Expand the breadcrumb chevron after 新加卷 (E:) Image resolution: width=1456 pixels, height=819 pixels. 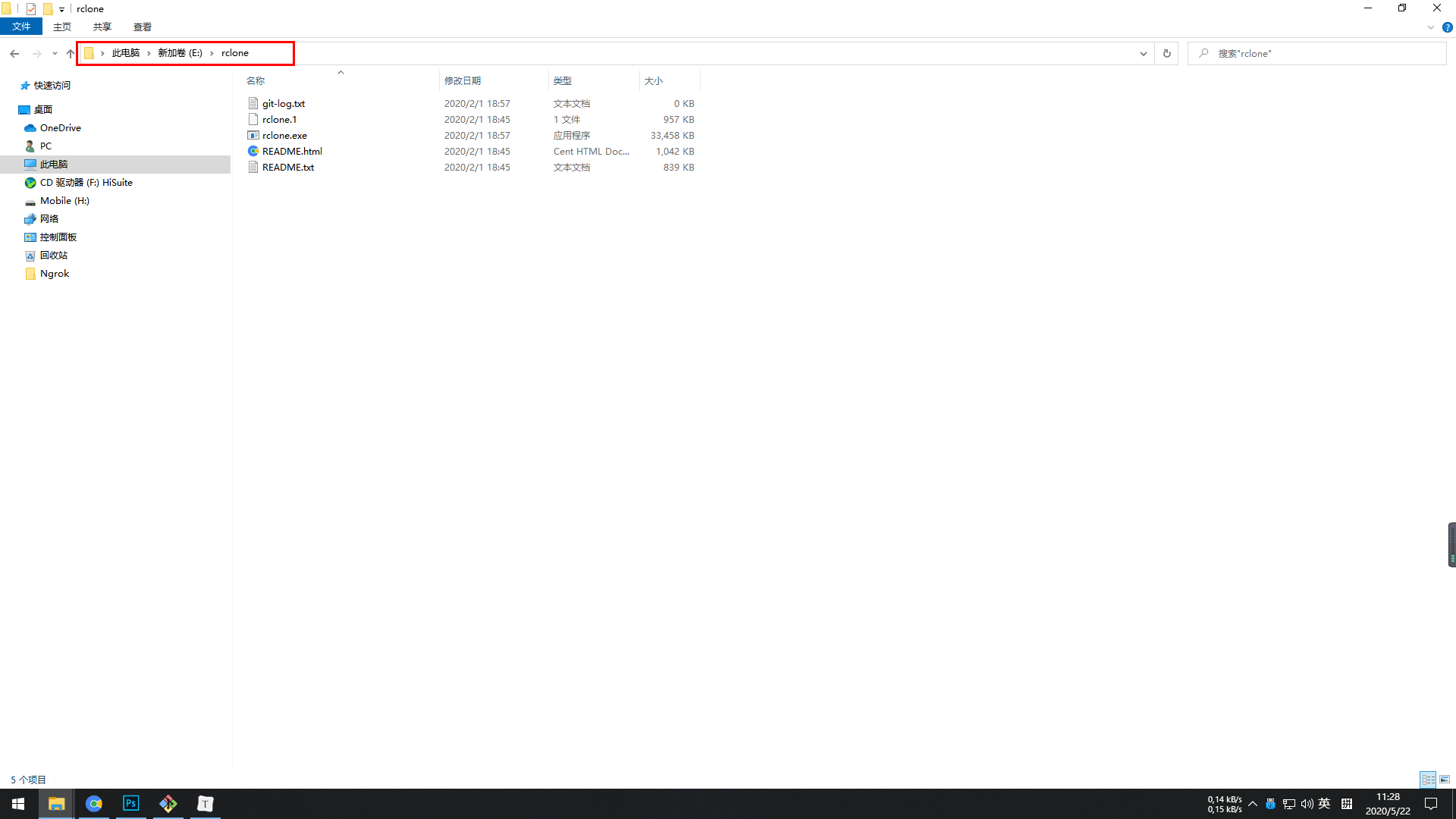[x=212, y=53]
